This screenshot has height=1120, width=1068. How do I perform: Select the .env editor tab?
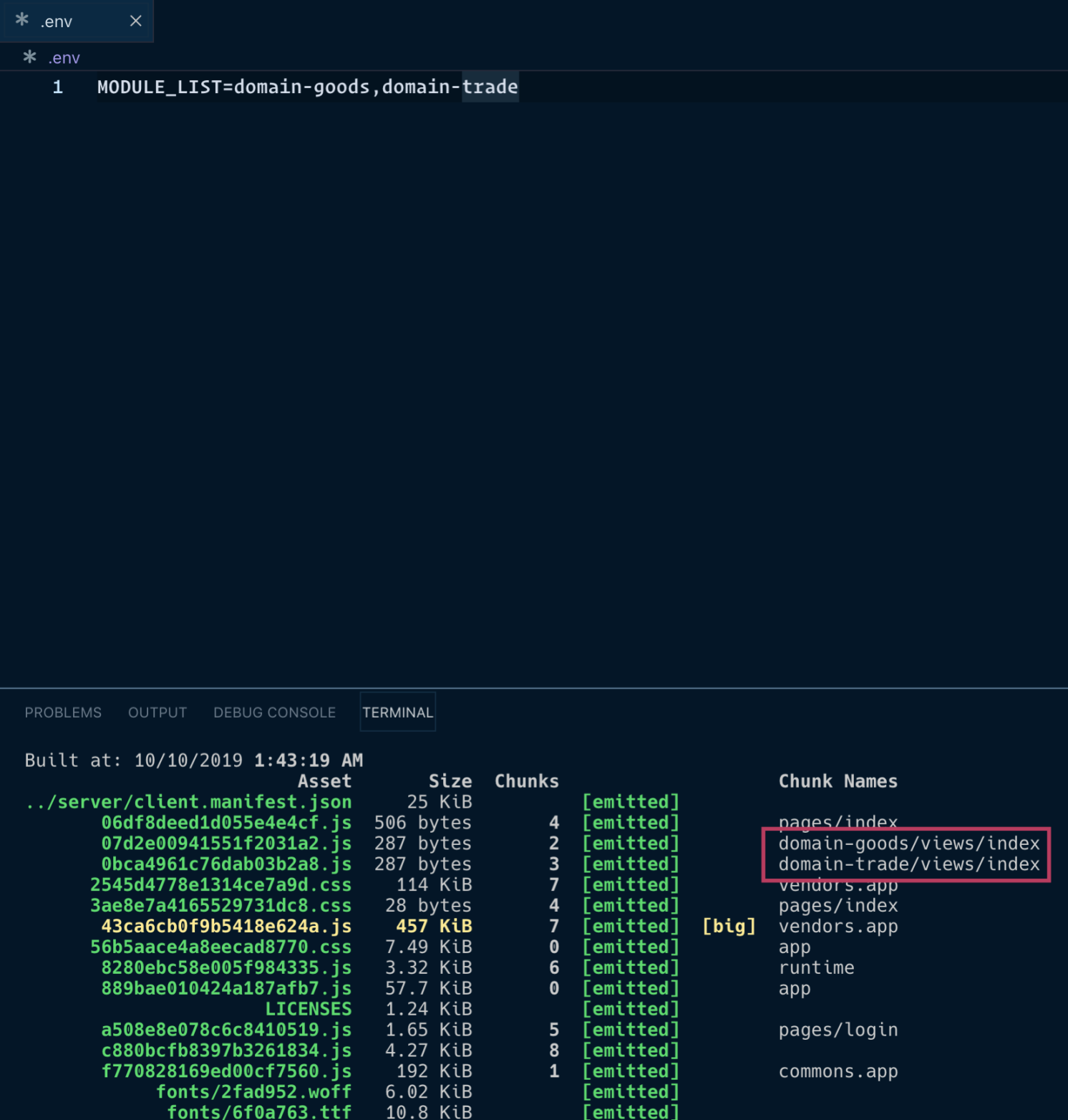click(77, 21)
